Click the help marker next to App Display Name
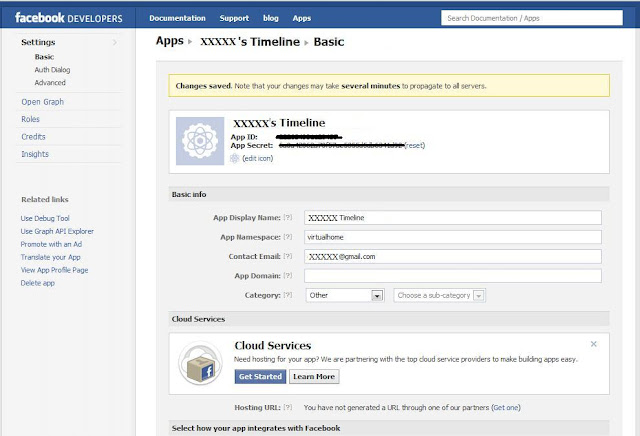640x436 pixels. 288,218
